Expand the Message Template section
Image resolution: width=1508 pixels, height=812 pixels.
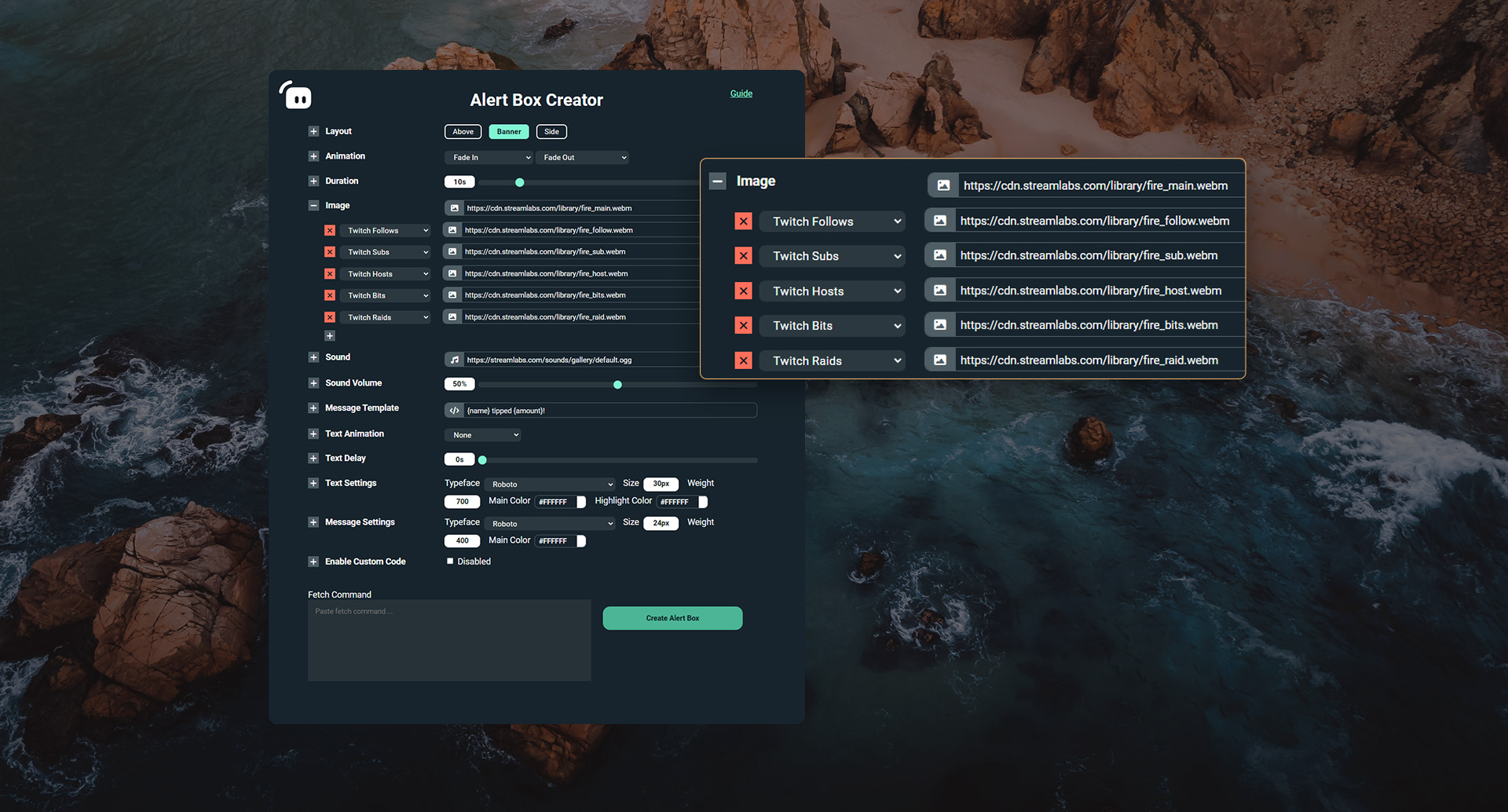tap(313, 408)
